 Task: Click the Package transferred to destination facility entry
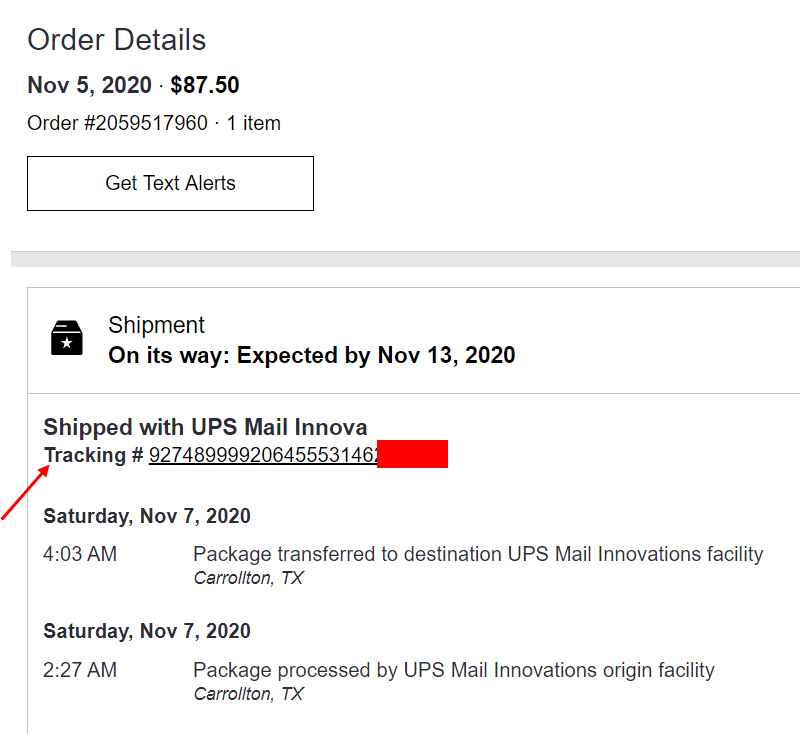coord(478,554)
